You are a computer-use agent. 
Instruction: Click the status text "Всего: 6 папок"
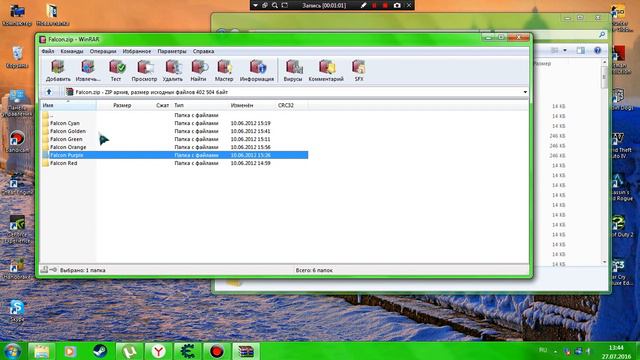[314, 270]
